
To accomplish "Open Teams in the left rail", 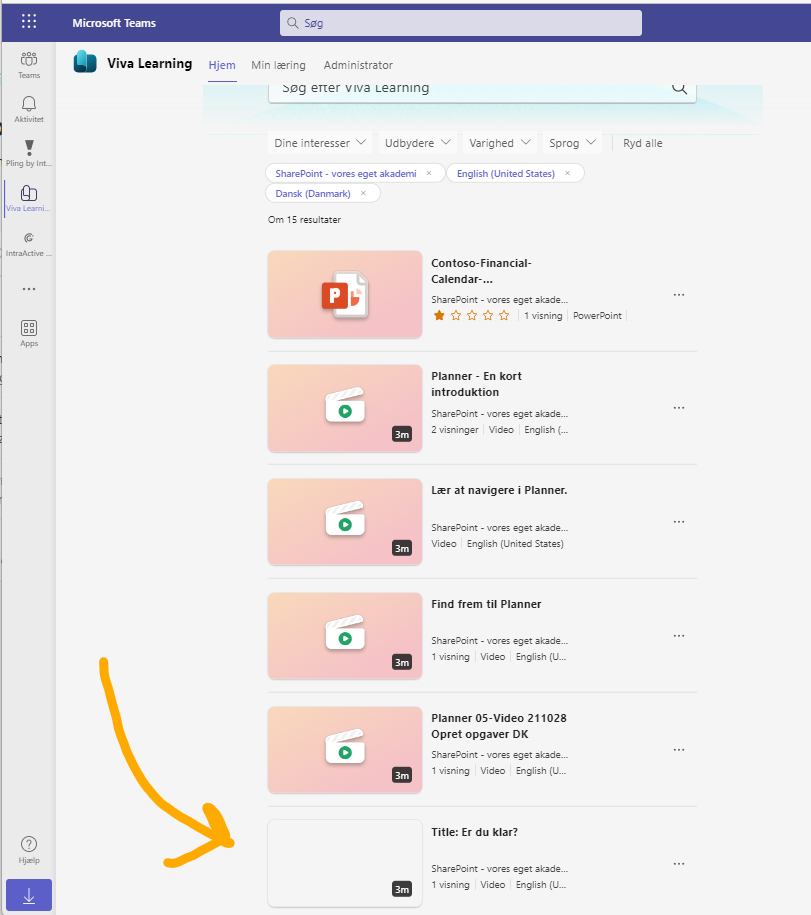I will coord(29,65).
